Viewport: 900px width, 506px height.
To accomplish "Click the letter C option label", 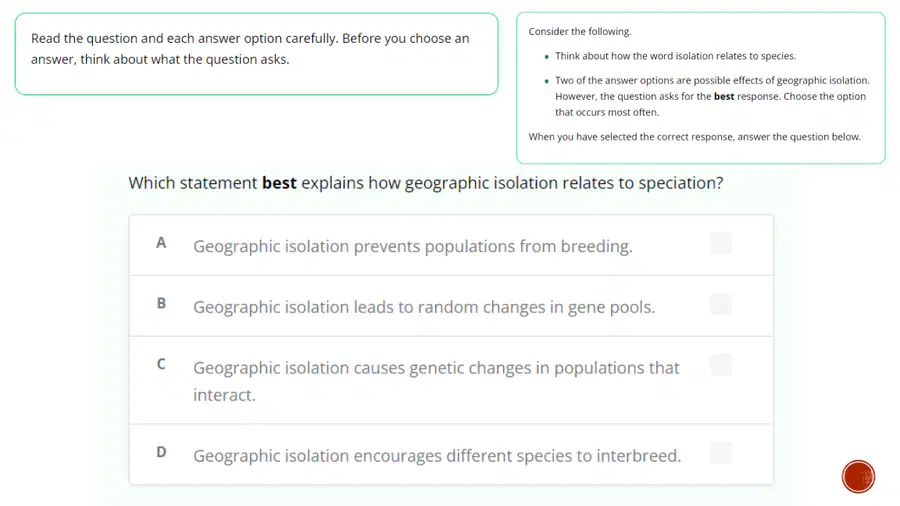I will (x=161, y=364).
